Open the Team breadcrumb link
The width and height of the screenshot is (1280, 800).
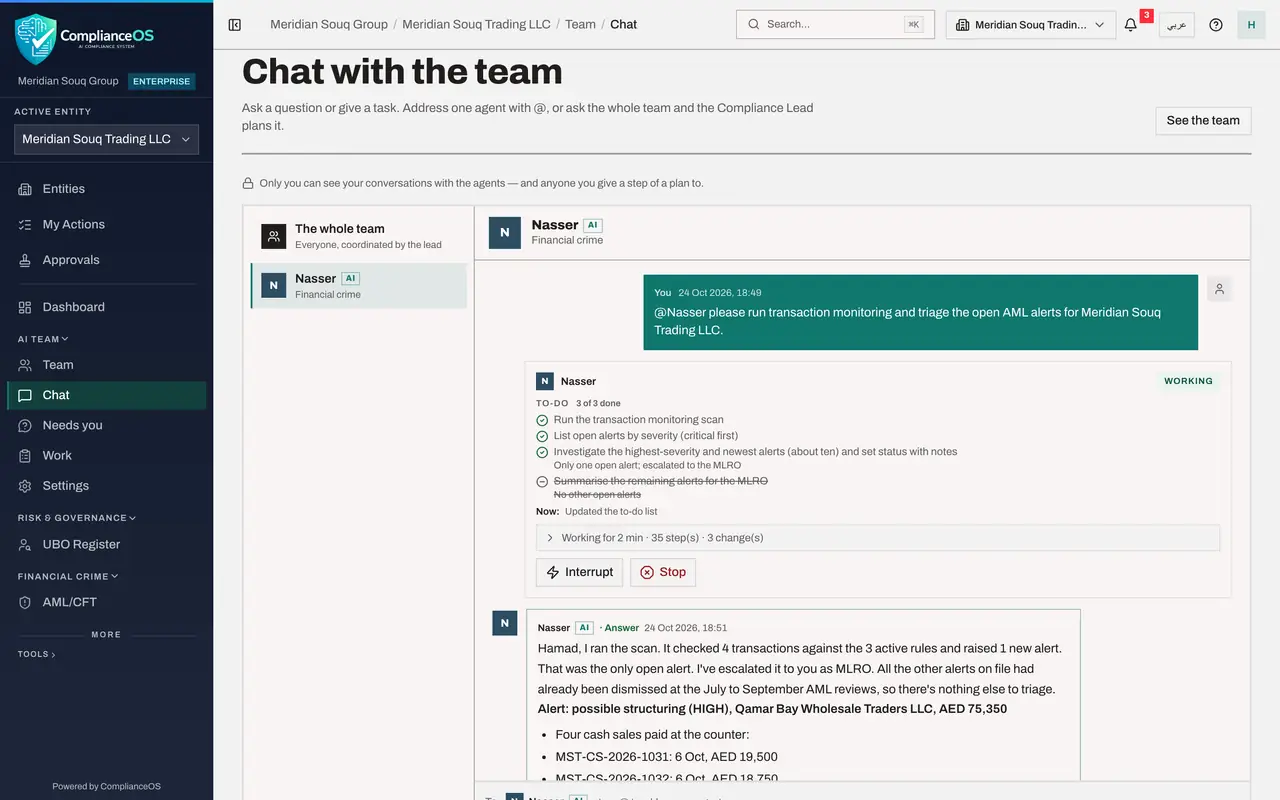pos(580,24)
